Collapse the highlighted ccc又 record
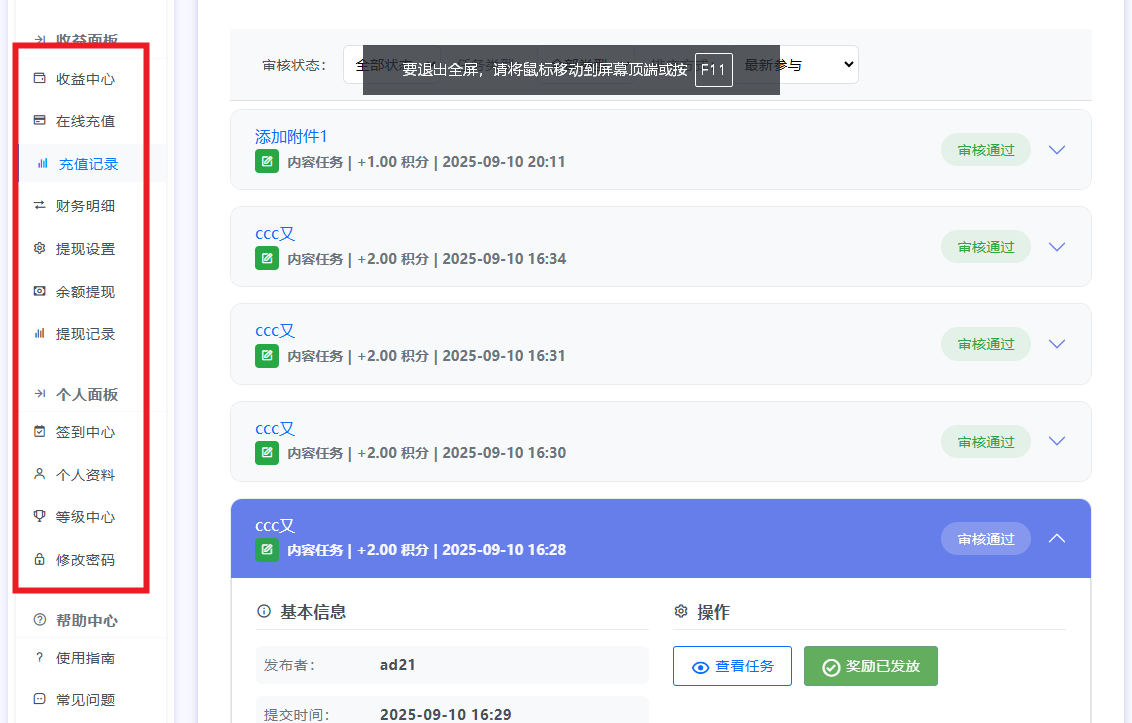The image size is (1132, 723). [1057, 538]
